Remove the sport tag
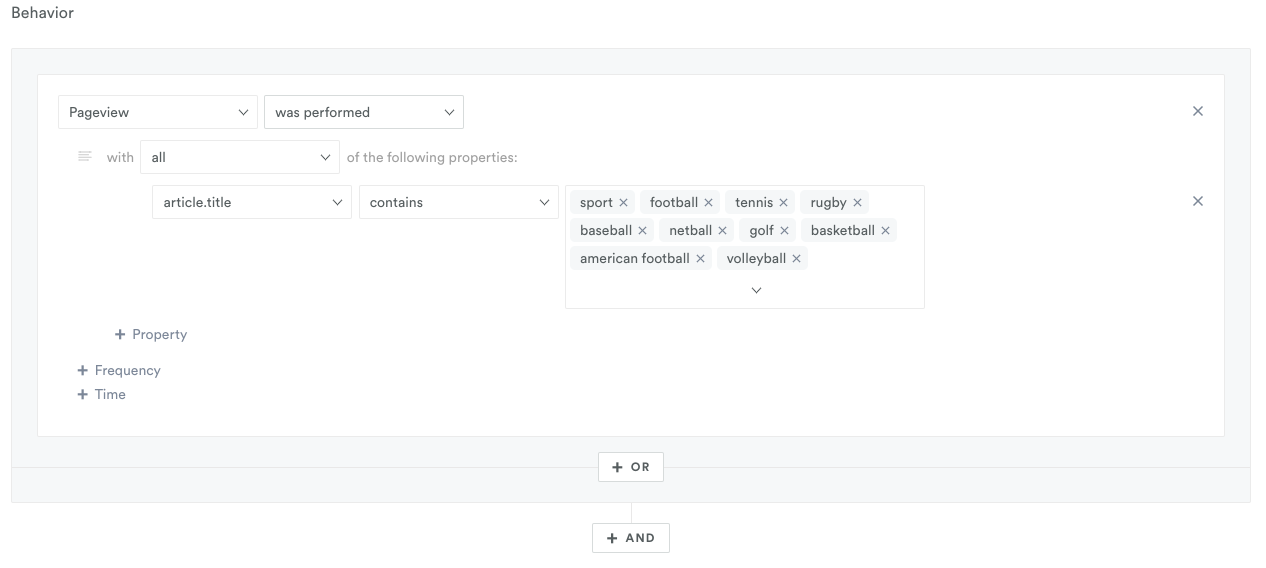 pos(623,203)
